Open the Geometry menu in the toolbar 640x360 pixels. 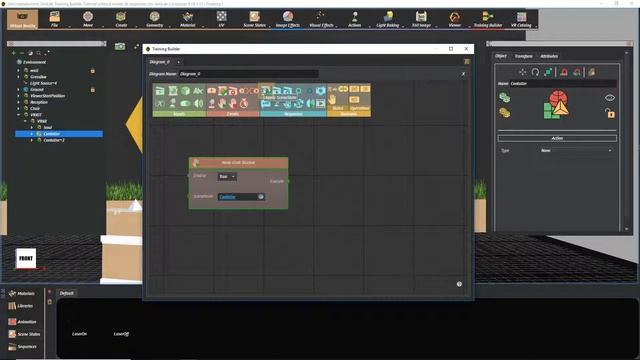[x=154, y=19]
